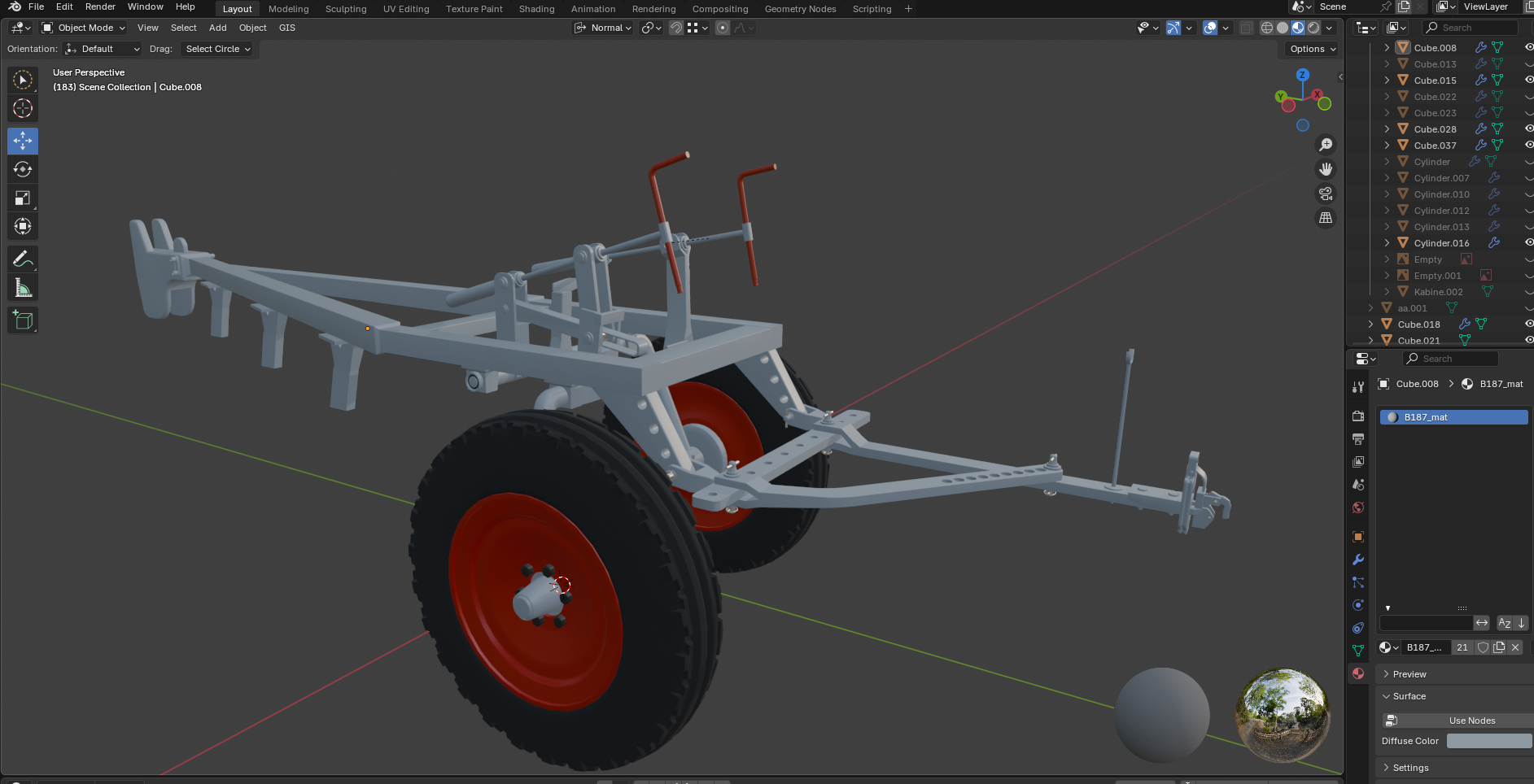
Task: Select the Measure tool
Action: [23, 288]
